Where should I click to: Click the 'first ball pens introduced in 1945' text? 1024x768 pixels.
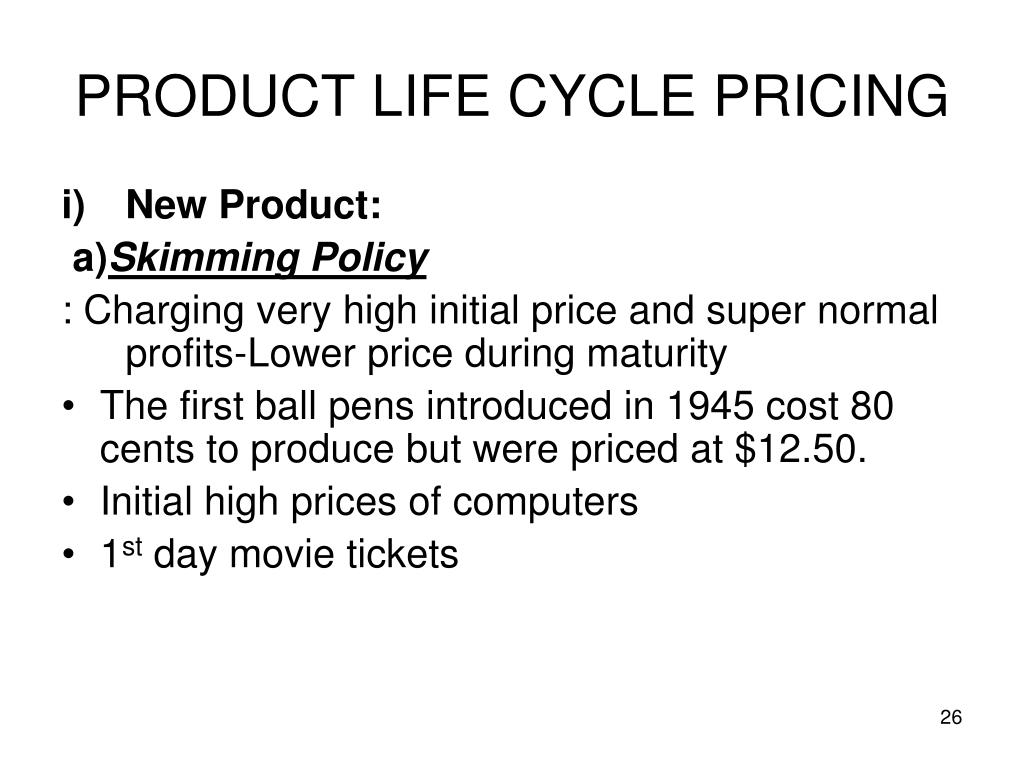466,405
